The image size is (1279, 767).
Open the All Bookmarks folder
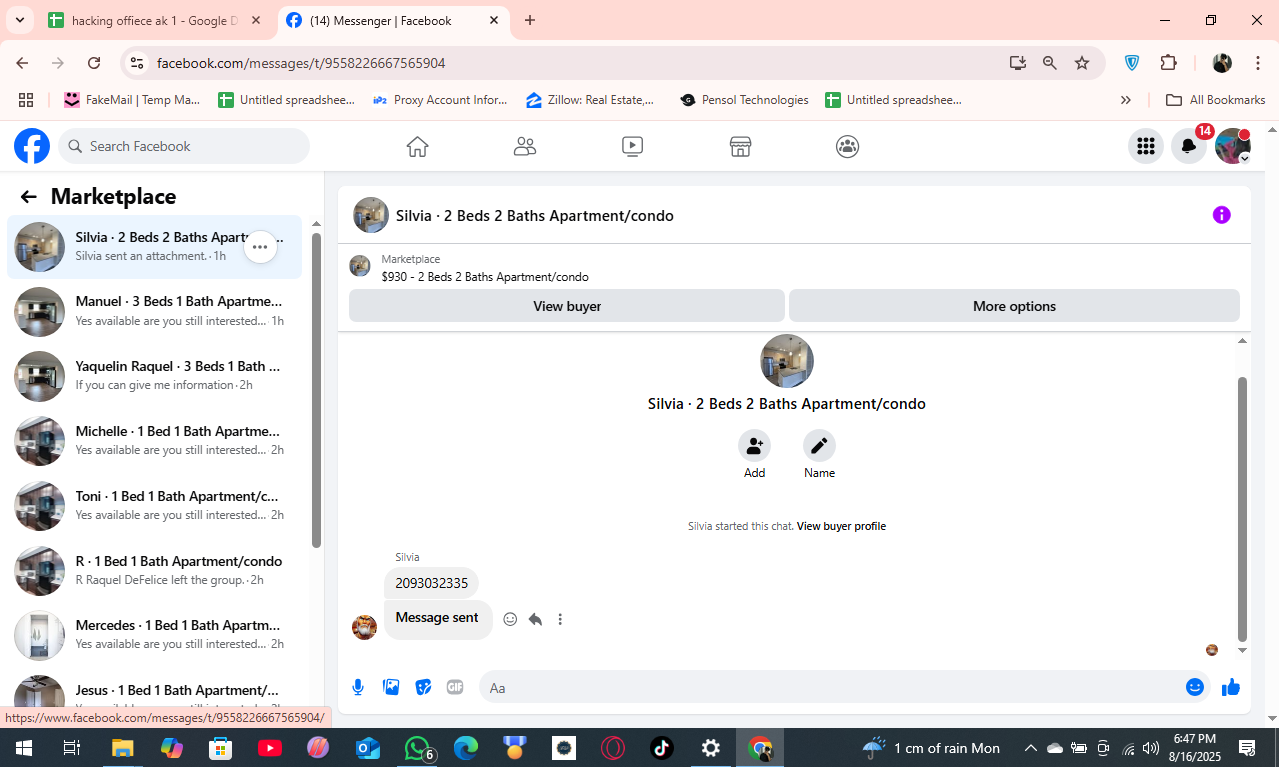tap(1216, 100)
